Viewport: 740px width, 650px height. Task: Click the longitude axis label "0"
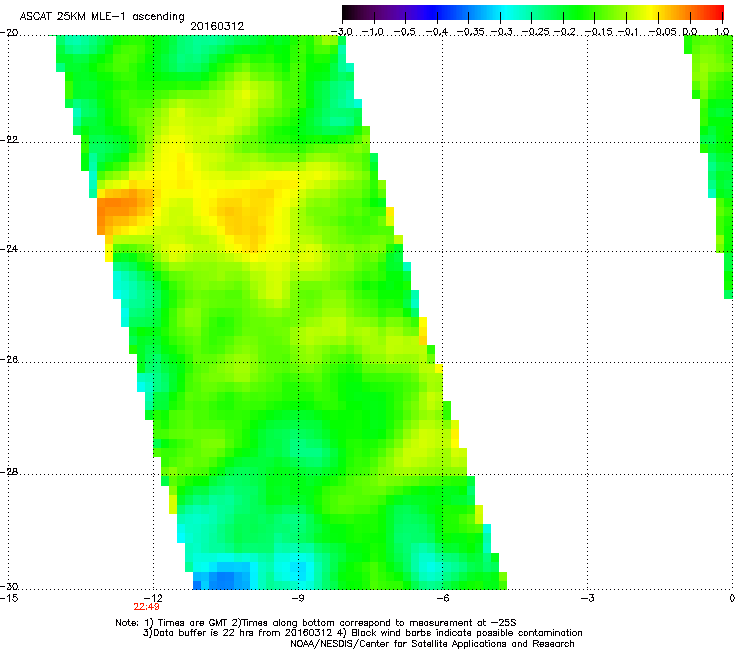[x=732, y=598]
